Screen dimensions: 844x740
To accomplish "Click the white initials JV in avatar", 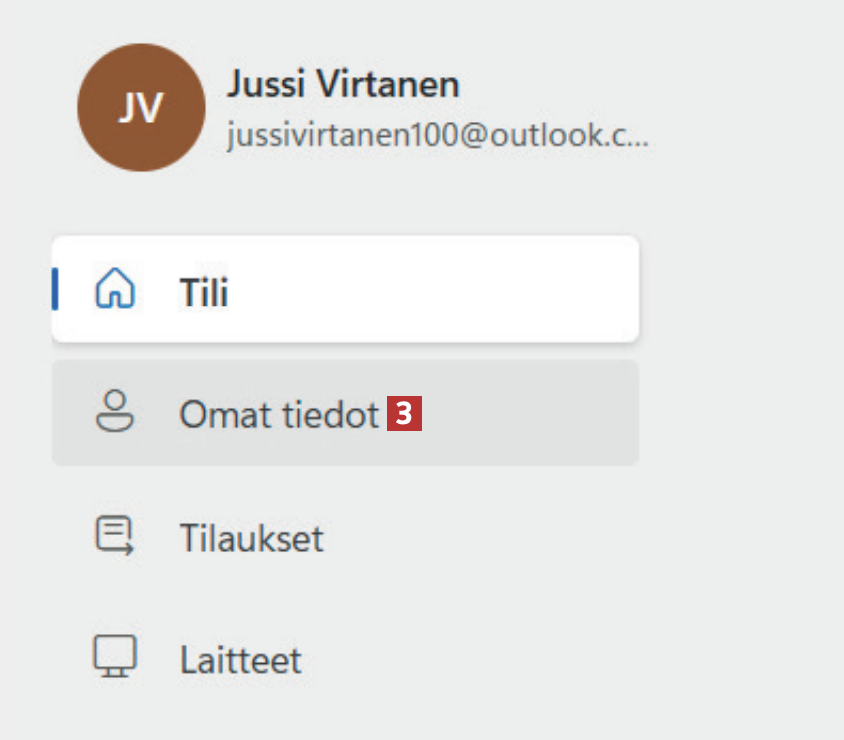I will point(141,108).
